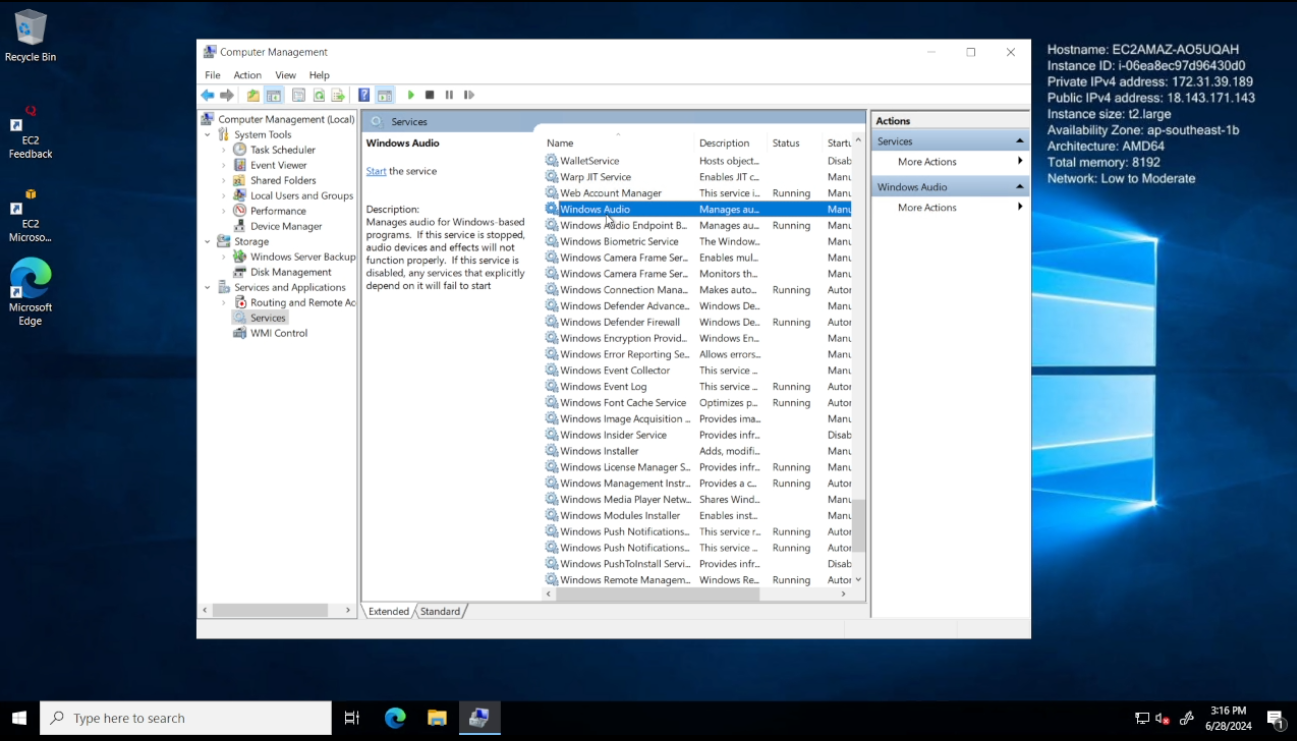Switch to the Standard tab

click(440, 611)
